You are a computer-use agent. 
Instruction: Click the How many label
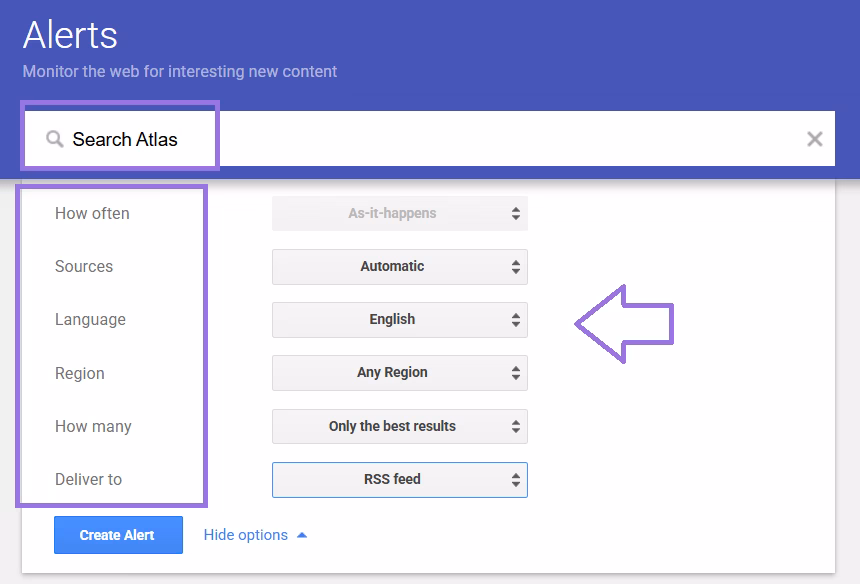point(93,426)
